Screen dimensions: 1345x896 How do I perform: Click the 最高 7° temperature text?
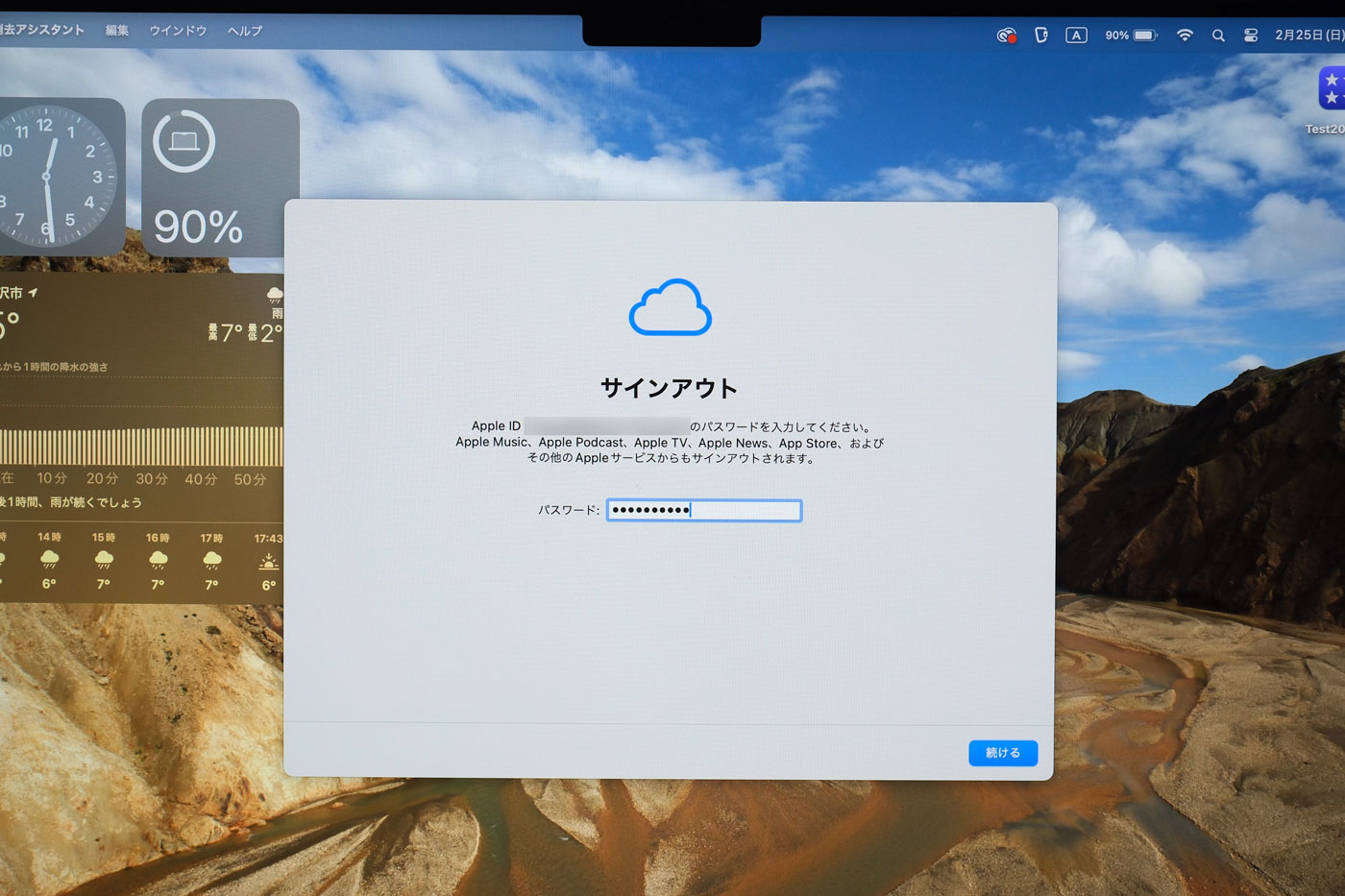point(226,333)
